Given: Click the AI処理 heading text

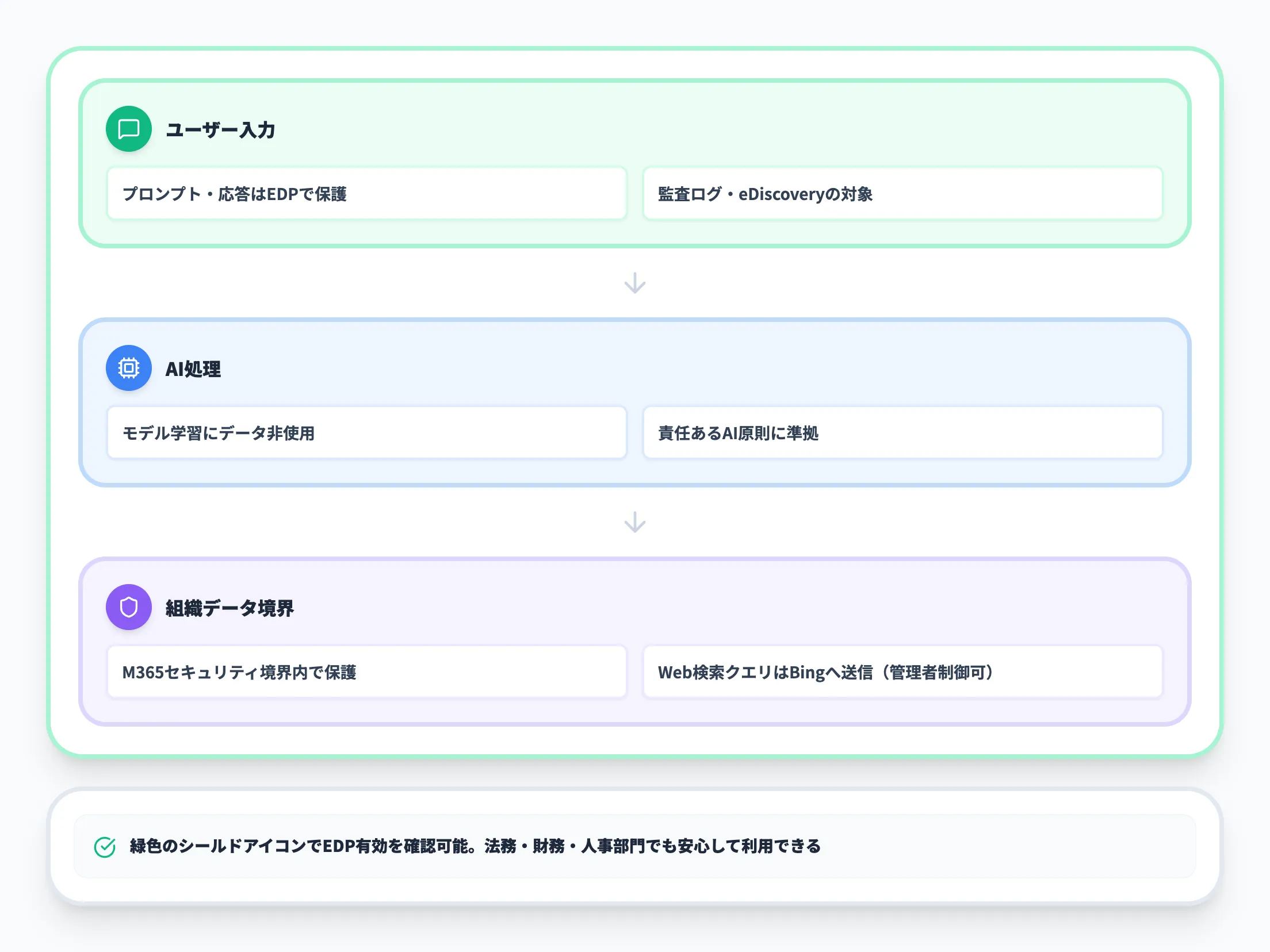Looking at the screenshot, I should click(x=193, y=369).
